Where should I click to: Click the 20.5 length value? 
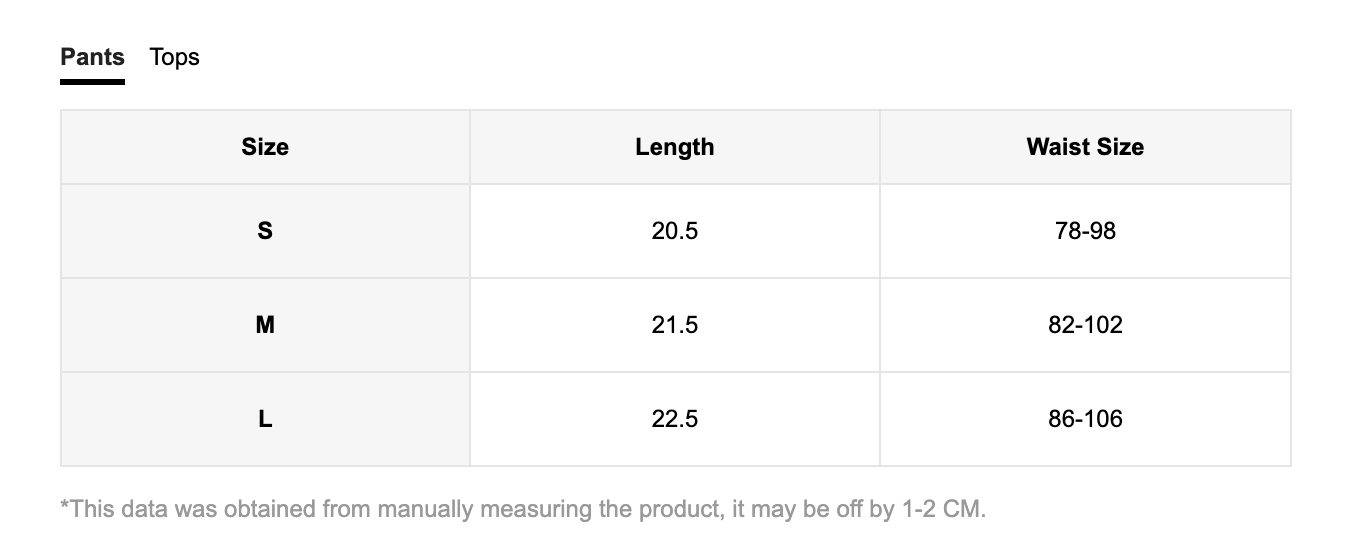675,231
